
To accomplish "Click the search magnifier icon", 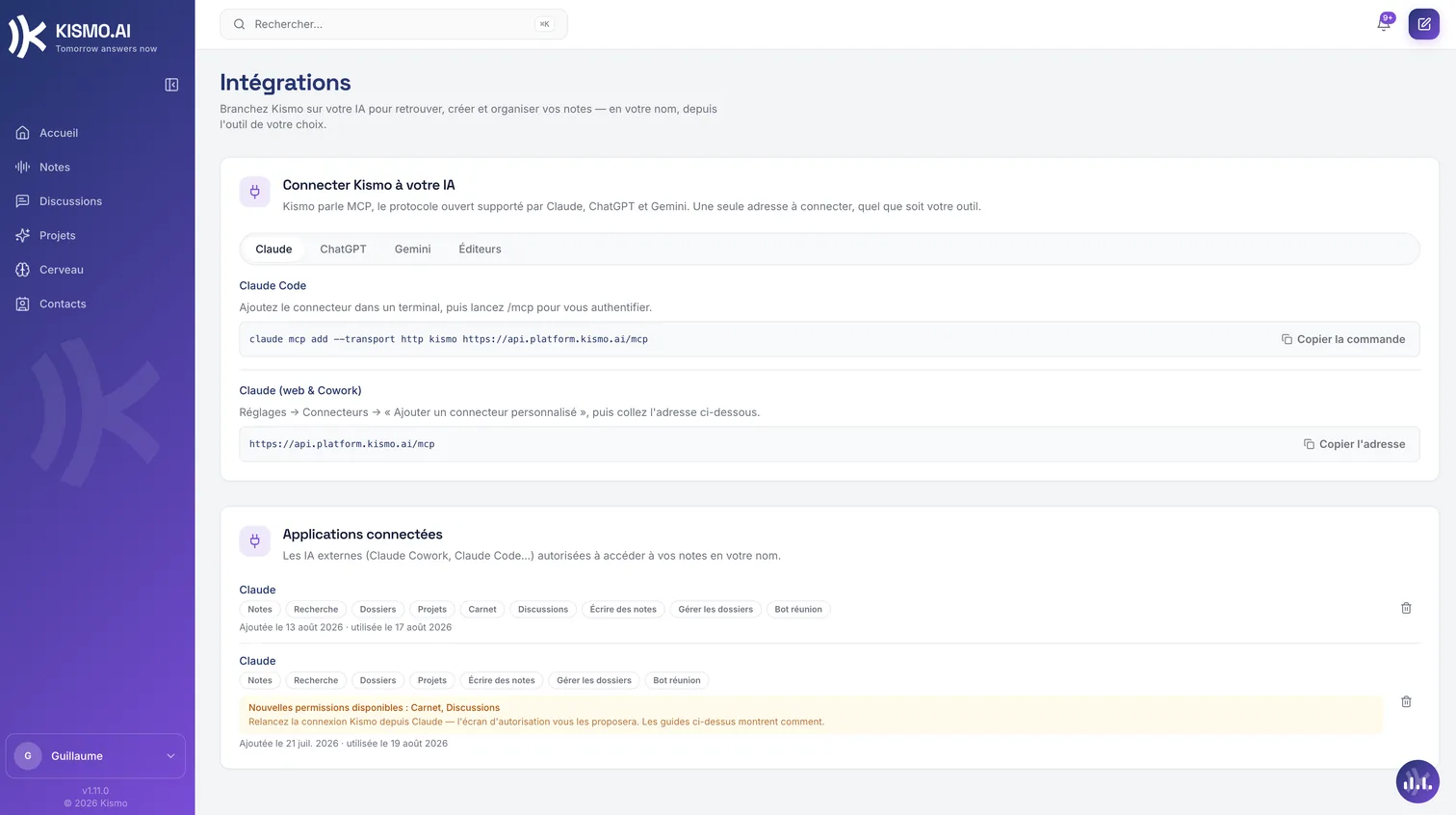I will pos(239,24).
